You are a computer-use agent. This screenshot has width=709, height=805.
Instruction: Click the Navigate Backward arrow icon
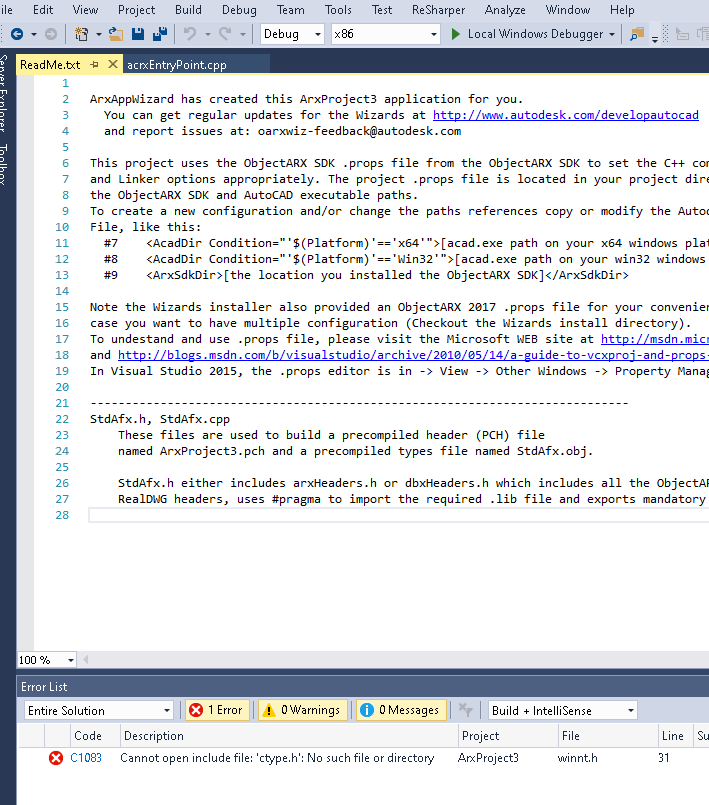tap(17, 34)
